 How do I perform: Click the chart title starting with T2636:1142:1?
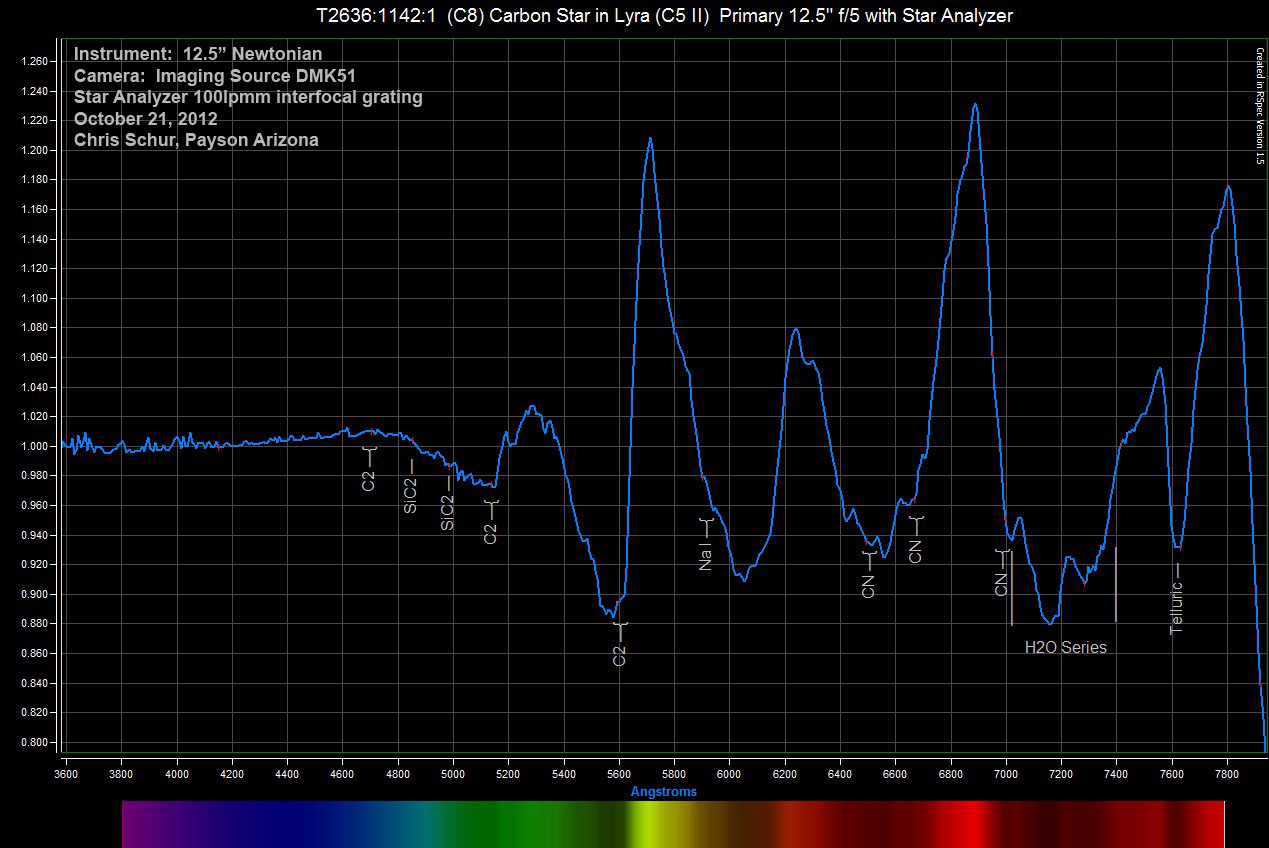[663, 15]
